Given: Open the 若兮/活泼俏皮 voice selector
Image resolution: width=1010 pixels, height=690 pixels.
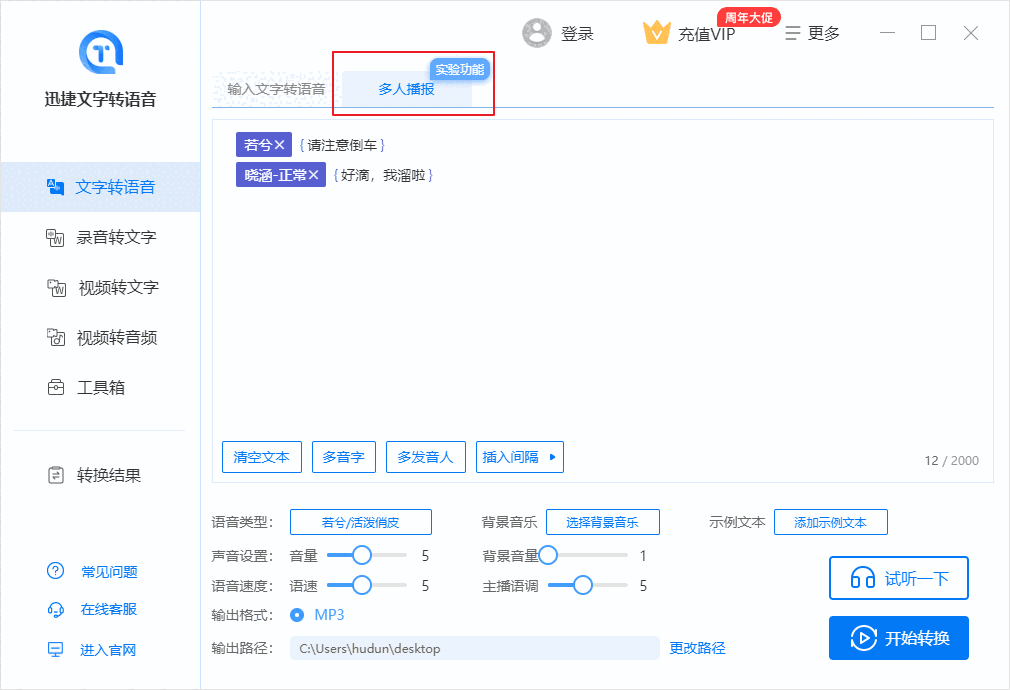Looking at the screenshot, I should click(x=360, y=522).
